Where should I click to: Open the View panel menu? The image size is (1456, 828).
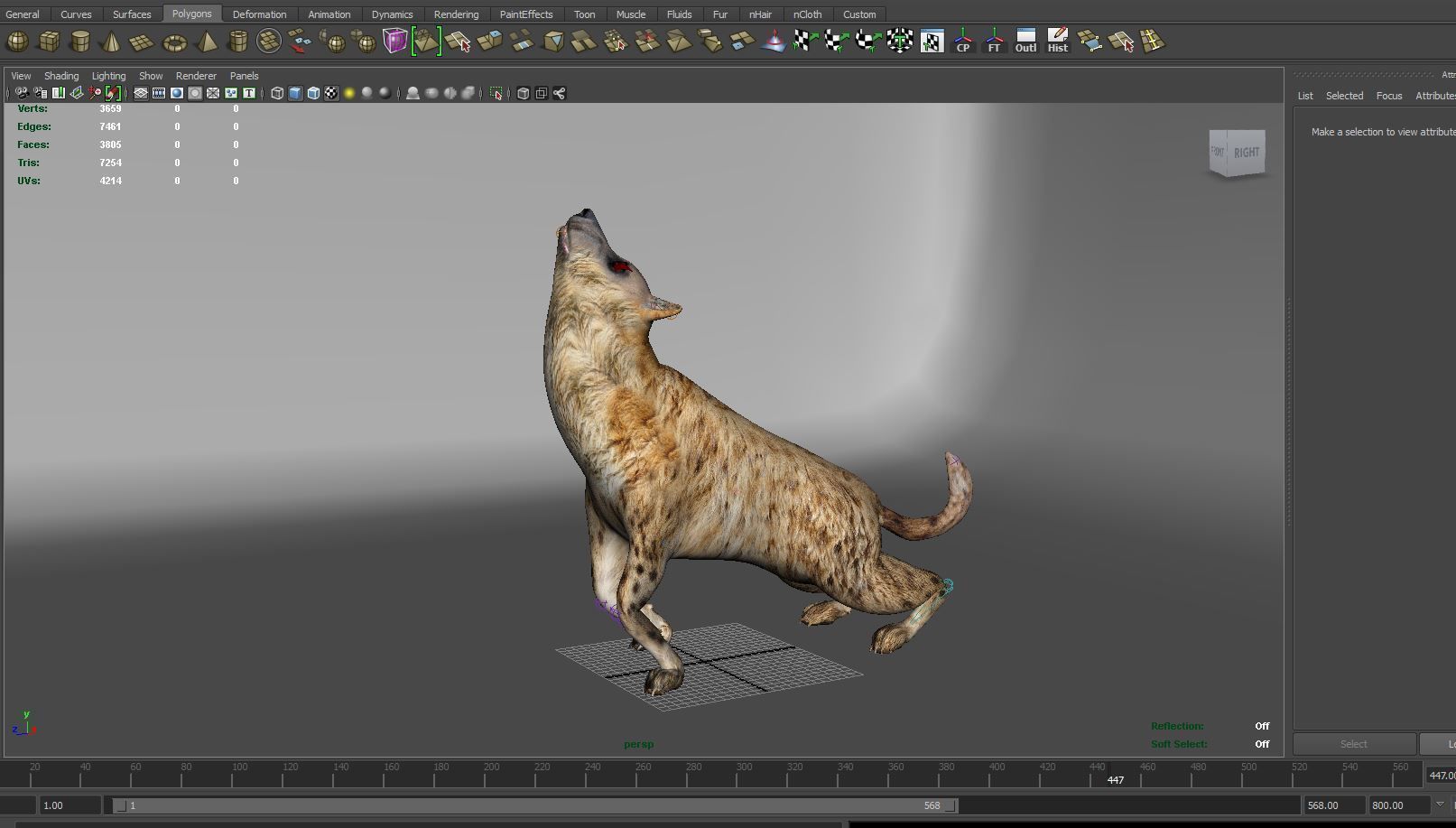coord(21,76)
